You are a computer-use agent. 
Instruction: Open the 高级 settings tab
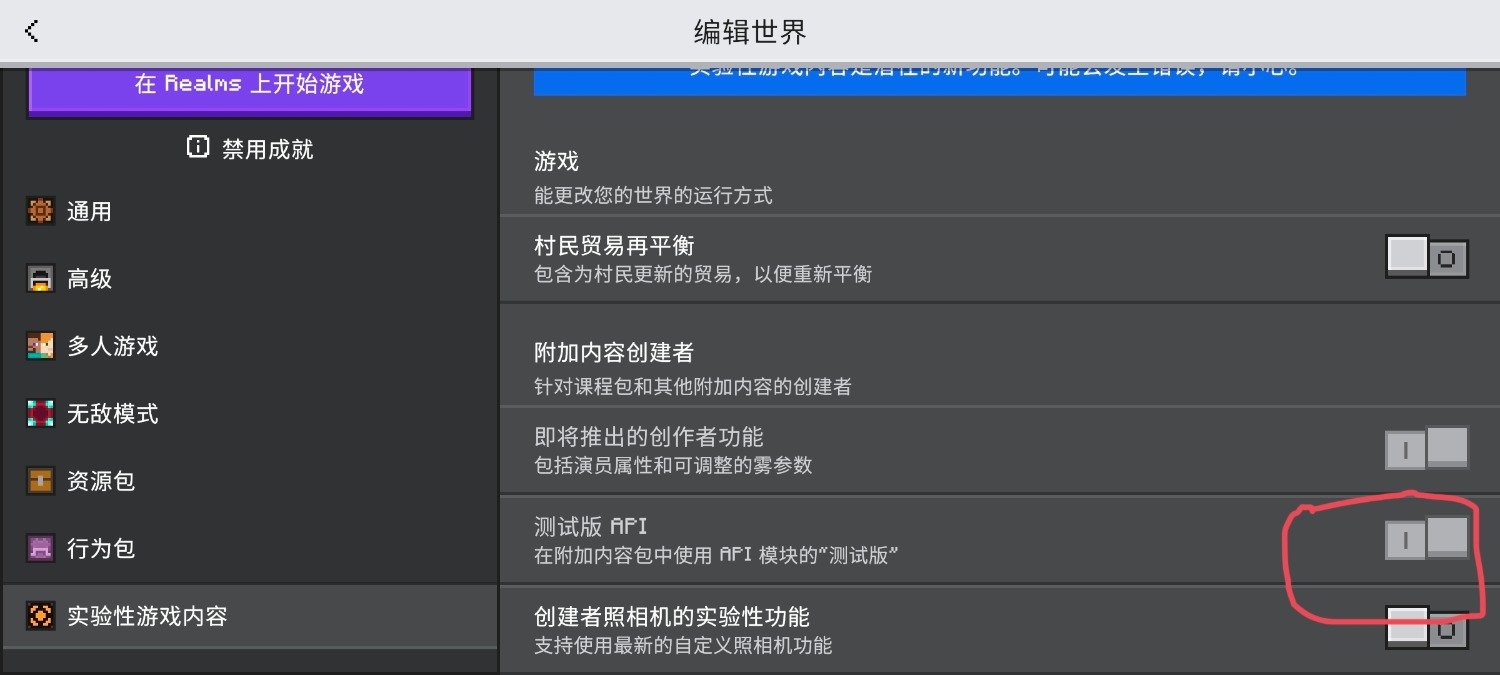(x=250, y=279)
